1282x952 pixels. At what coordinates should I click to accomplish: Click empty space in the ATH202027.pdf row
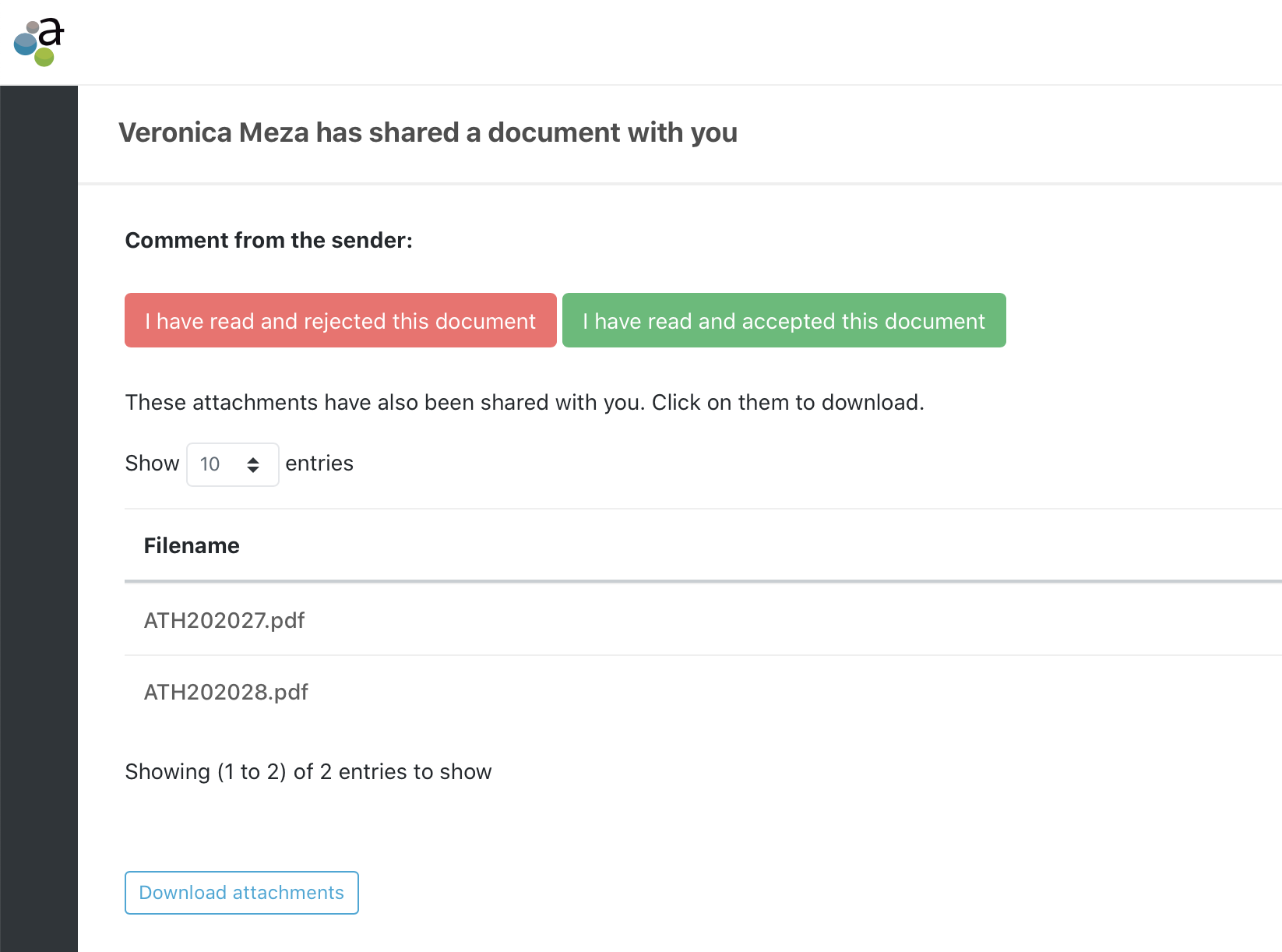[779, 620]
